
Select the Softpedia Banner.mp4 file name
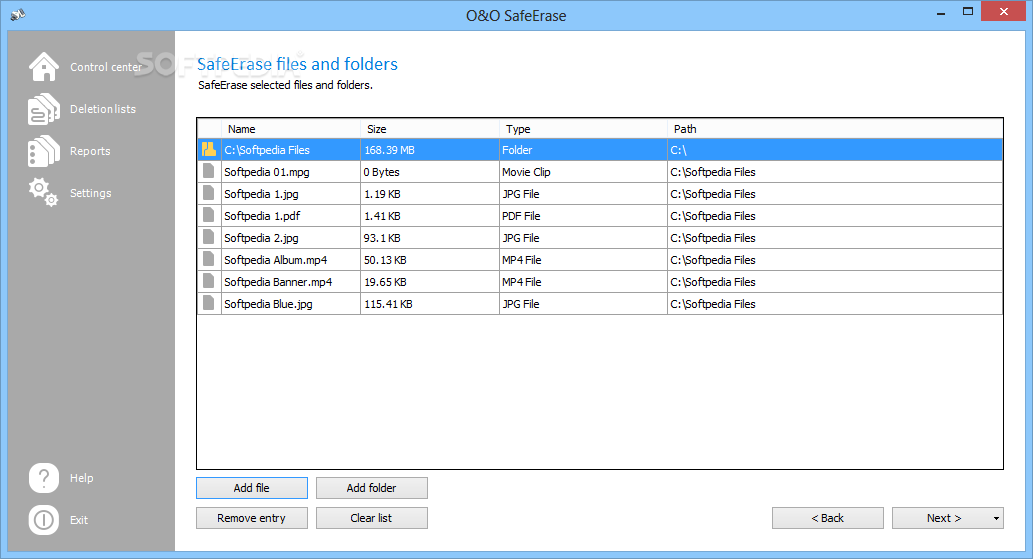click(278, 282)
